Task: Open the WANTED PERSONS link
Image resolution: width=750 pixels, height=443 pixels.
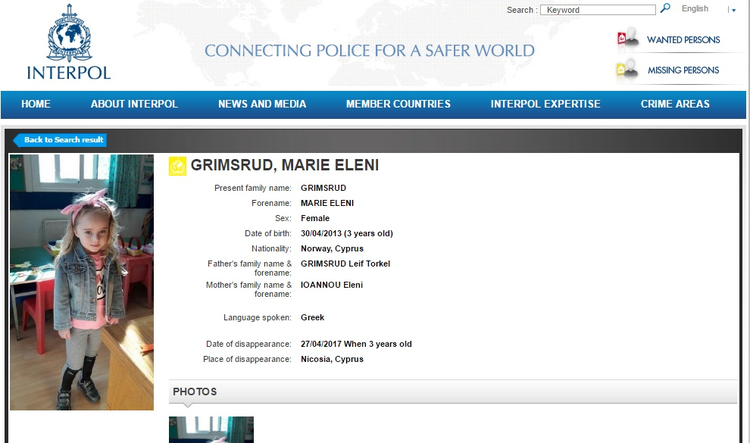Action: click(683, 40)
